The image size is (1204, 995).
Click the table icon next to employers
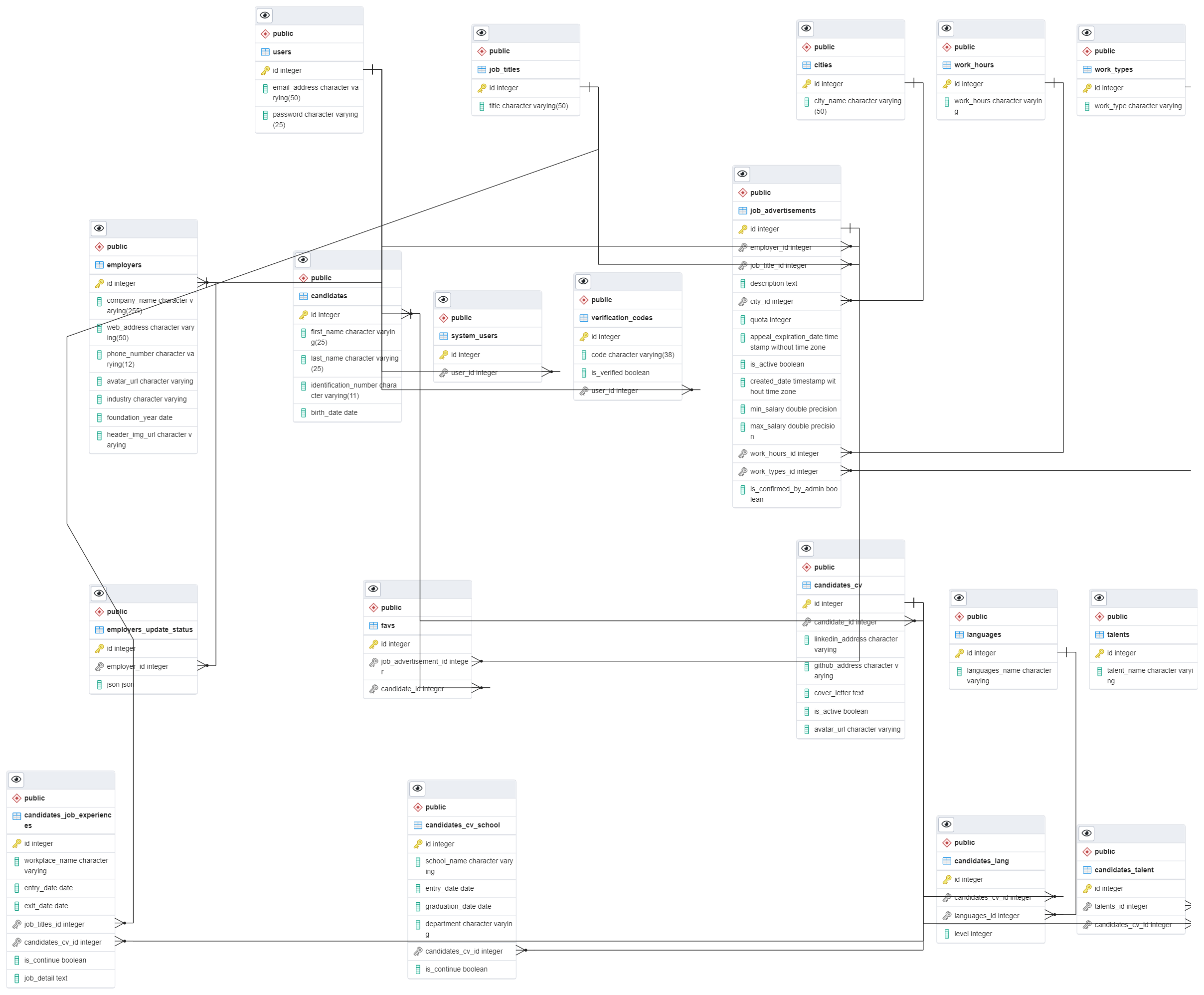(99, 264)
